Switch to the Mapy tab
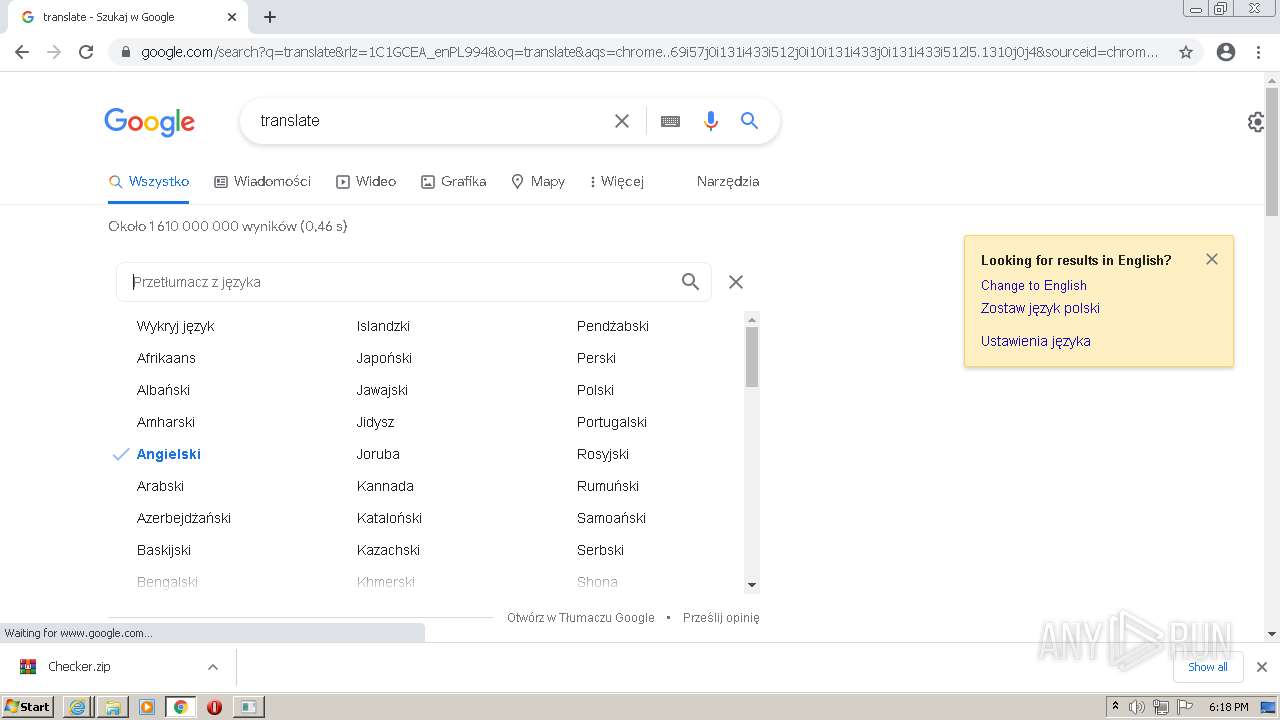The width and height of the screenshot is (1280, 720). pyautogui.click(x=538, y=182)
